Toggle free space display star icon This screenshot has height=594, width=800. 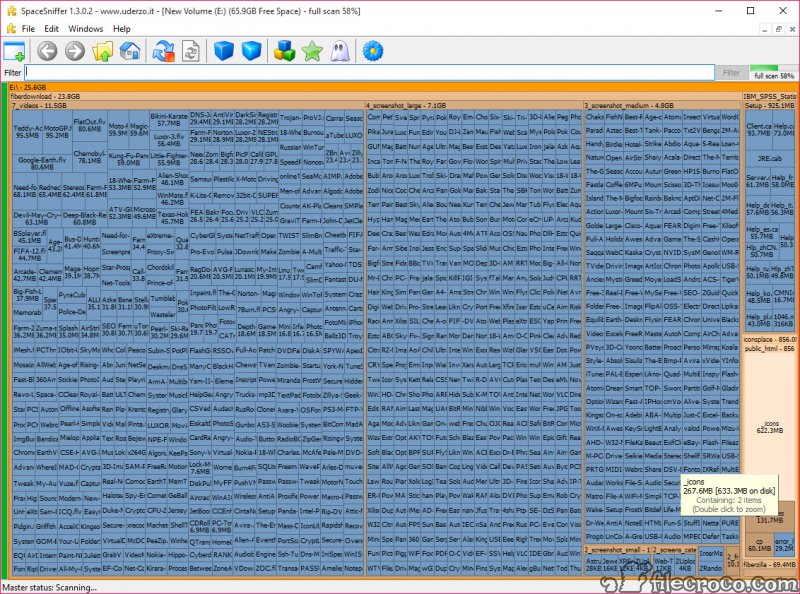click(x=312, y=51)
